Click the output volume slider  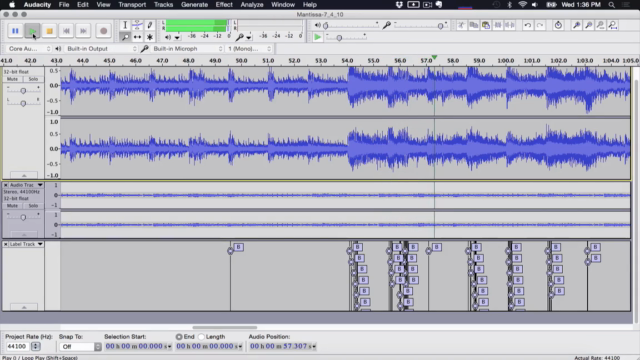[351, 26]
